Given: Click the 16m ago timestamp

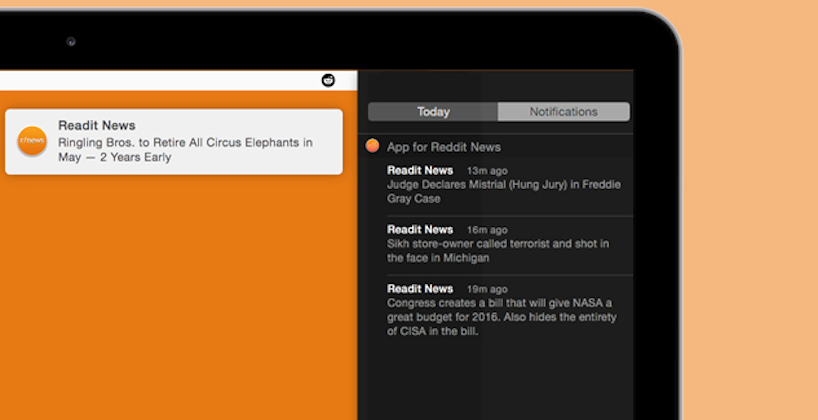Looking at the screenshot, I should (x=487, y=230).
